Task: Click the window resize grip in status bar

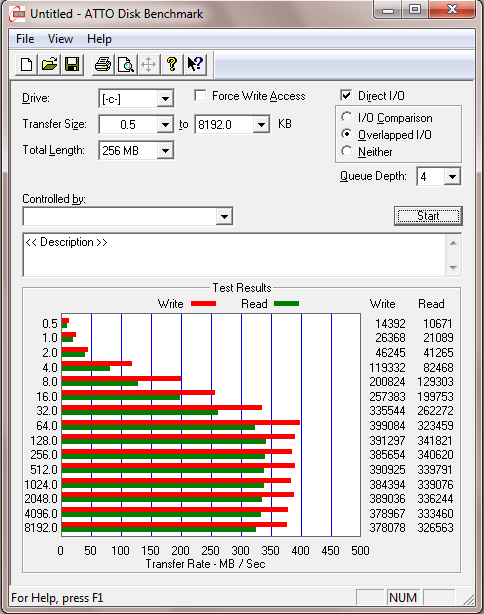Action: (469, 599)
